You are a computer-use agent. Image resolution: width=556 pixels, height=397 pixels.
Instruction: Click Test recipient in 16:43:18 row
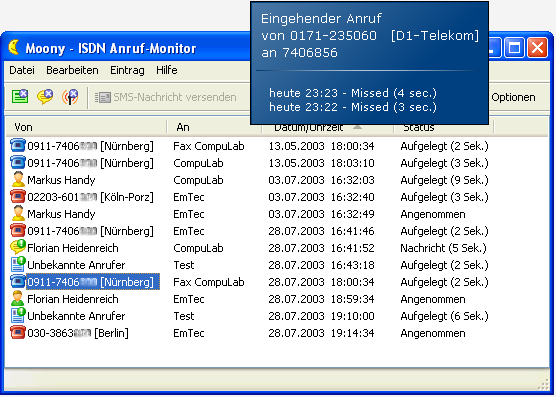pos(184,265)
